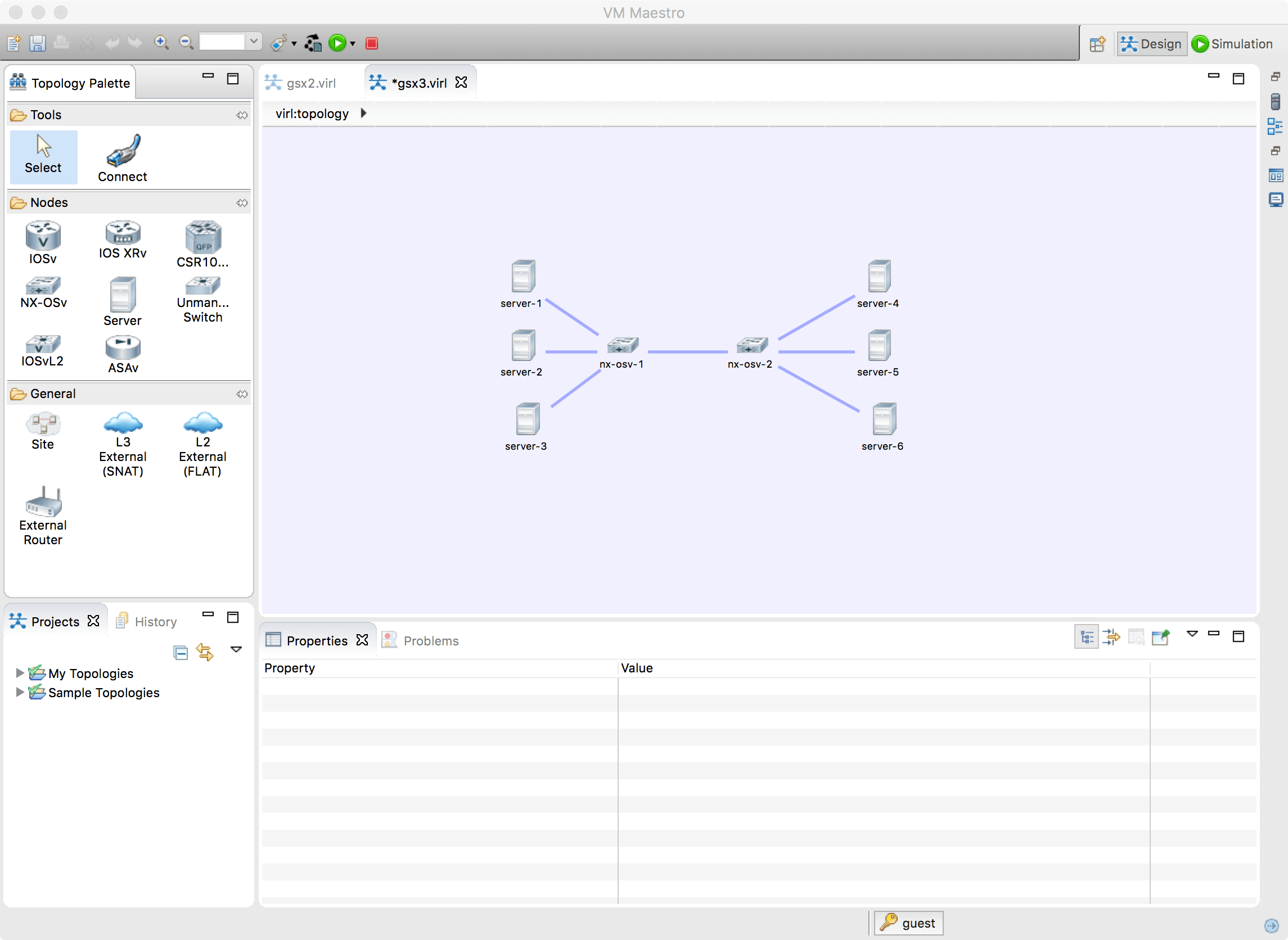Switch to the gsx2.virl tab
This screenshot has height=940, width=1288.
click(311, 83)
